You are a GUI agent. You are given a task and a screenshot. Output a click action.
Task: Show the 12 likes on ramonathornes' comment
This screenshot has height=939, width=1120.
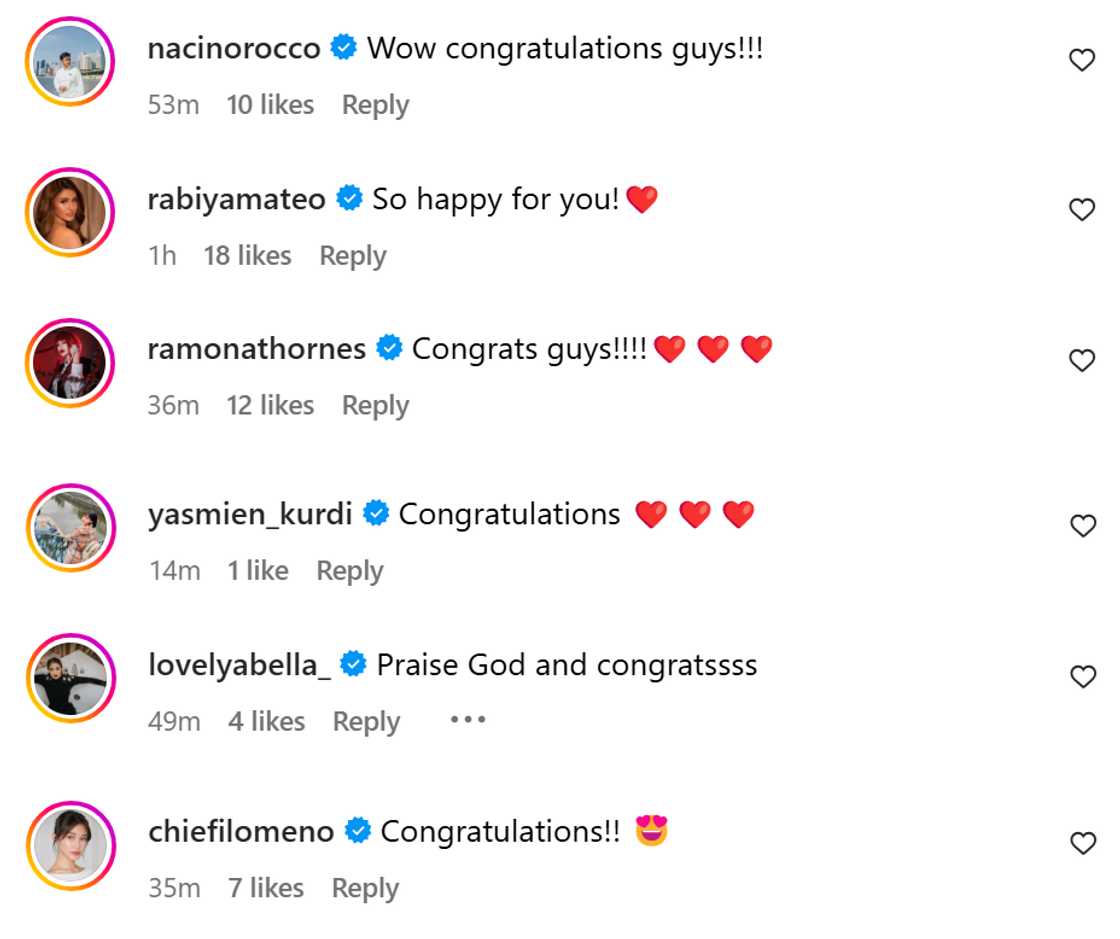pos(270,406)
